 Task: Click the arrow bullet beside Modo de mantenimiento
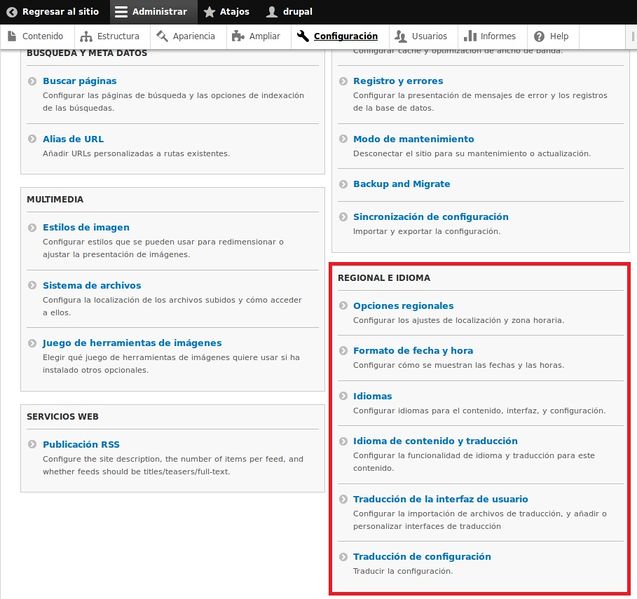343,139
